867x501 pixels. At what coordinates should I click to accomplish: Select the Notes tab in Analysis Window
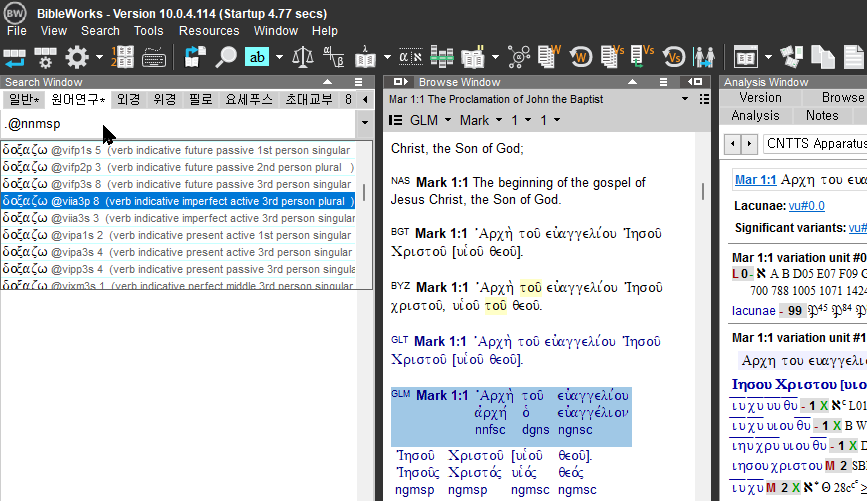[822, 116]
